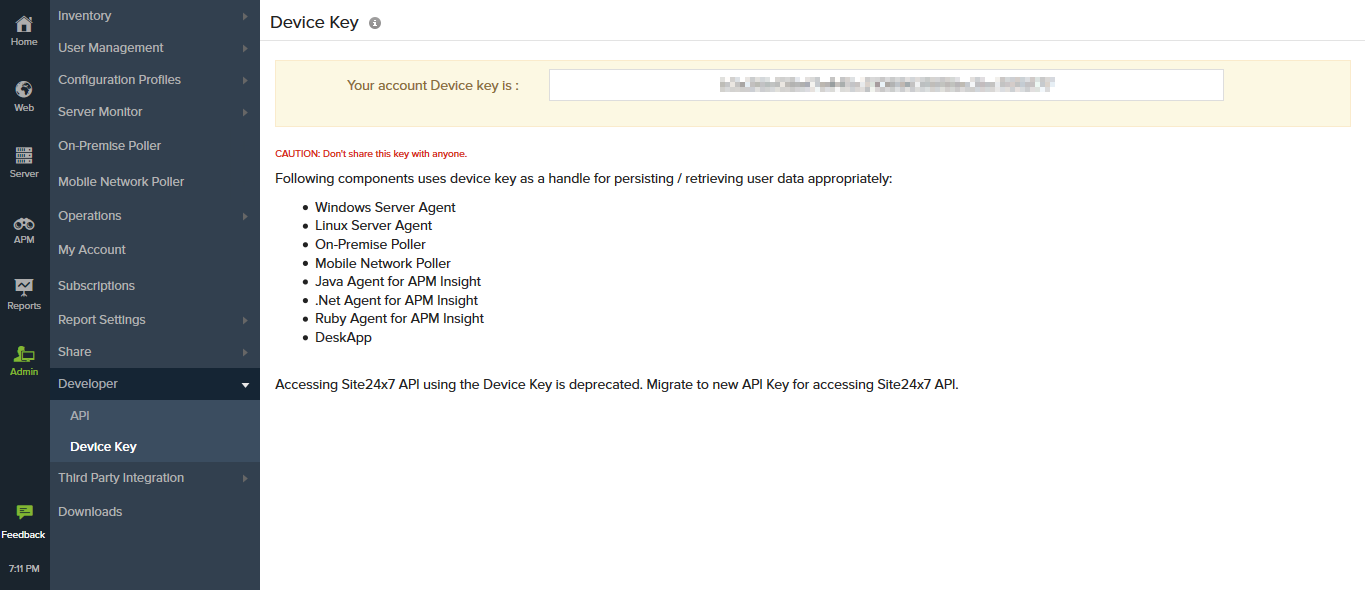Image resolution: width=1365 pixels, height=590 pixels.
Task: Expand the Report Settings submenu
Action: point(245,320)
